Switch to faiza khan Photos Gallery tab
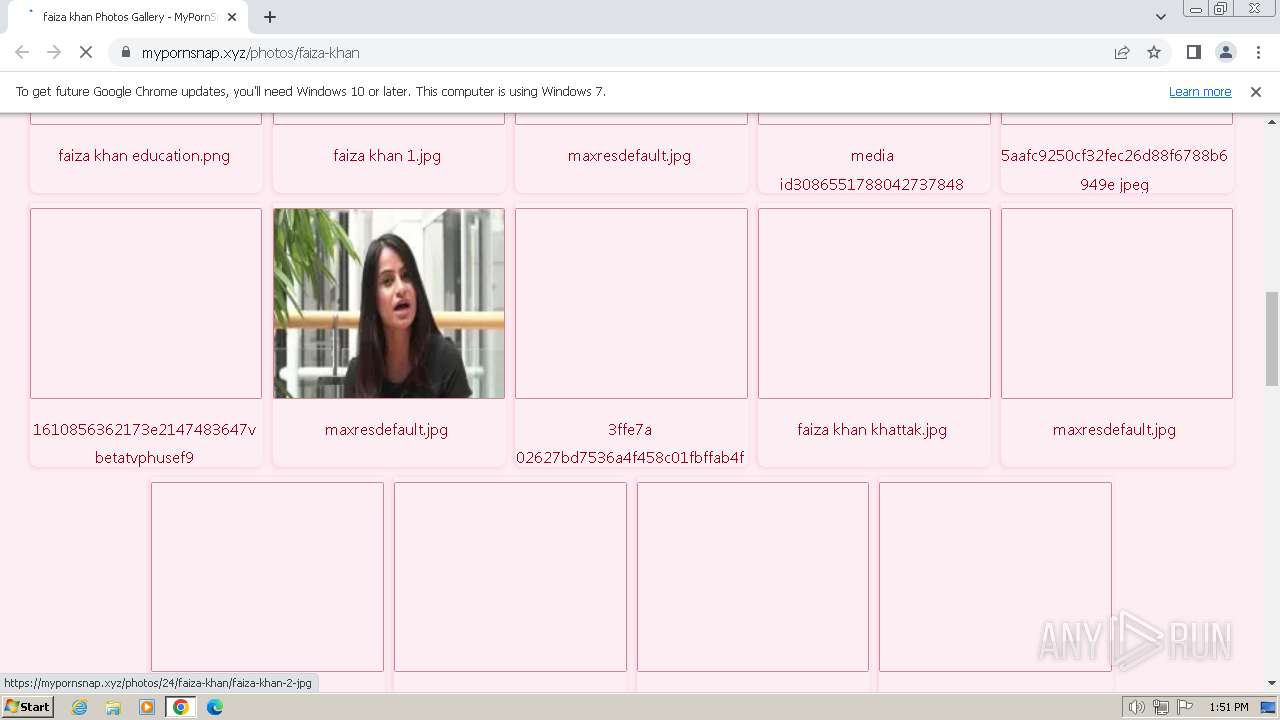The width and height of the screenshot is (1280, 720). coord(130,17)
